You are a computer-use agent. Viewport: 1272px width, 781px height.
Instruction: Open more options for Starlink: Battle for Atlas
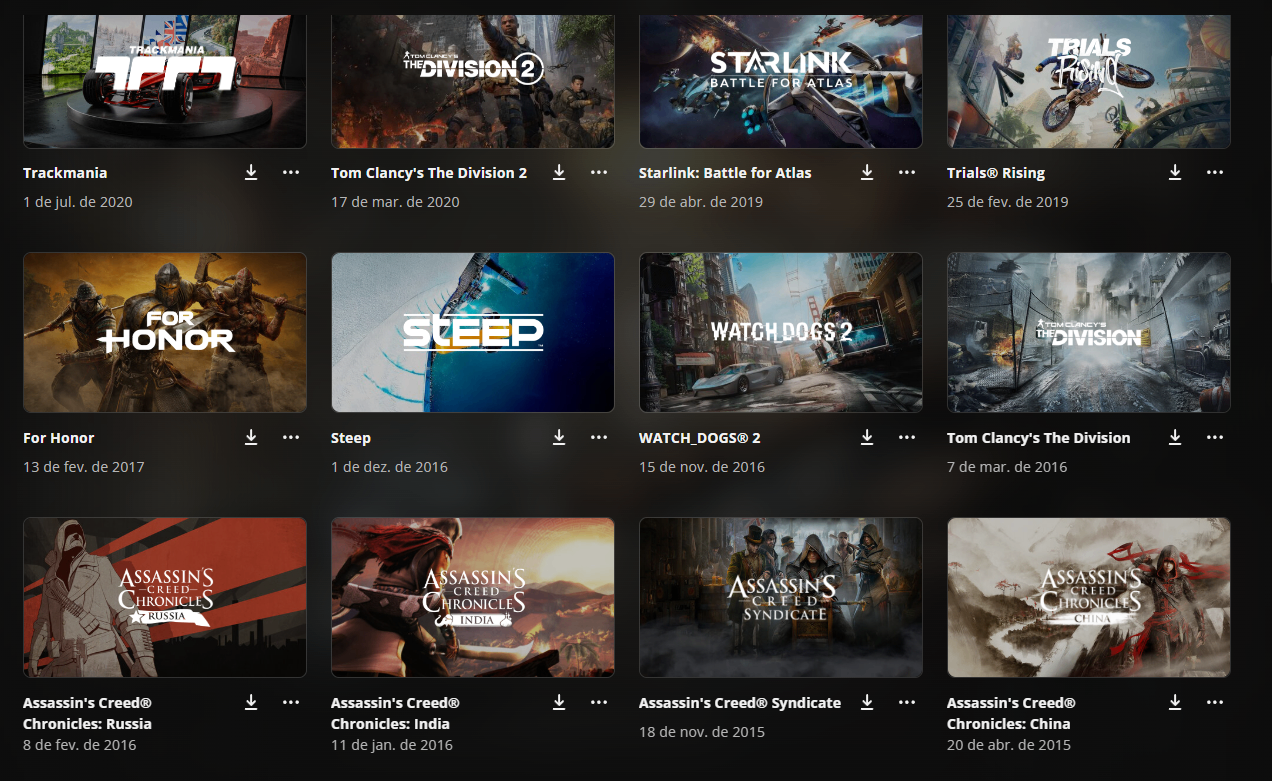(907, 173)
